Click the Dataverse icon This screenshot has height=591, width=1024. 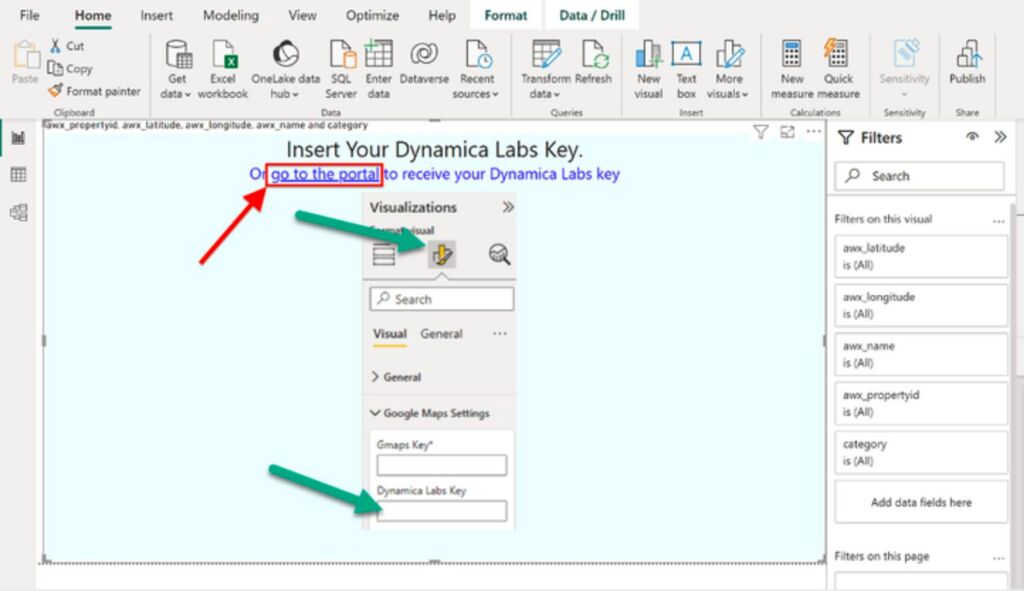click(424, 56)
